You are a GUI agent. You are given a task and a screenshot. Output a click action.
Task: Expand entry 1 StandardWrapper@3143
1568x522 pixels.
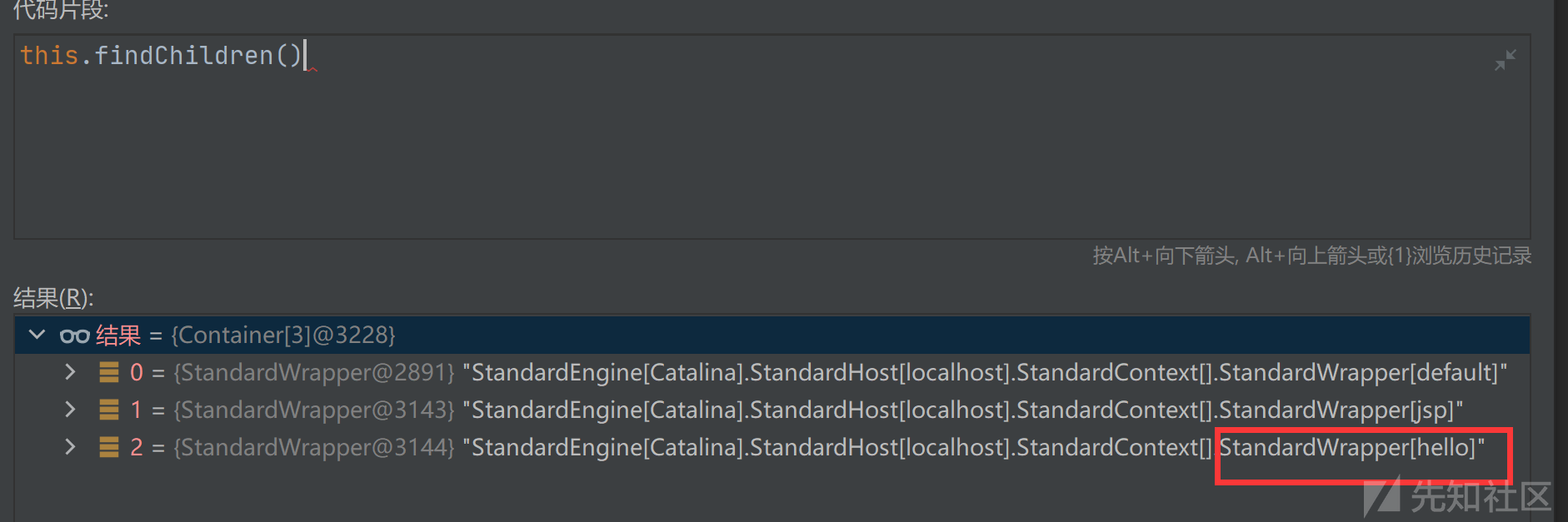click(x=70, y=410)
